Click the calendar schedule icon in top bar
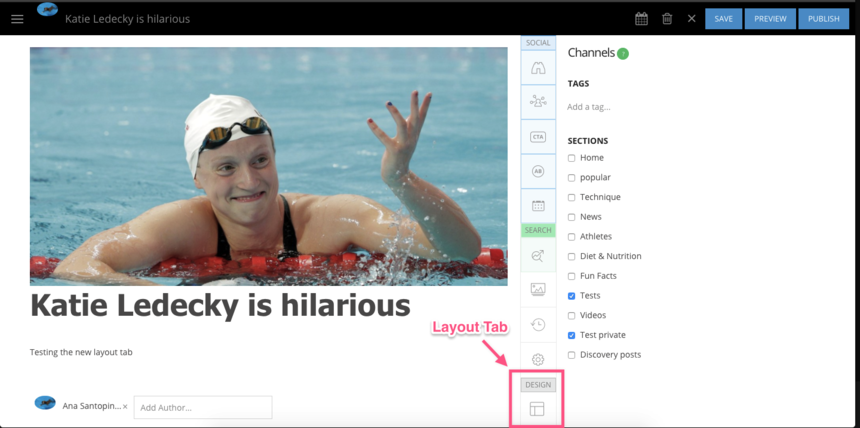 click(x=642, y=19)
